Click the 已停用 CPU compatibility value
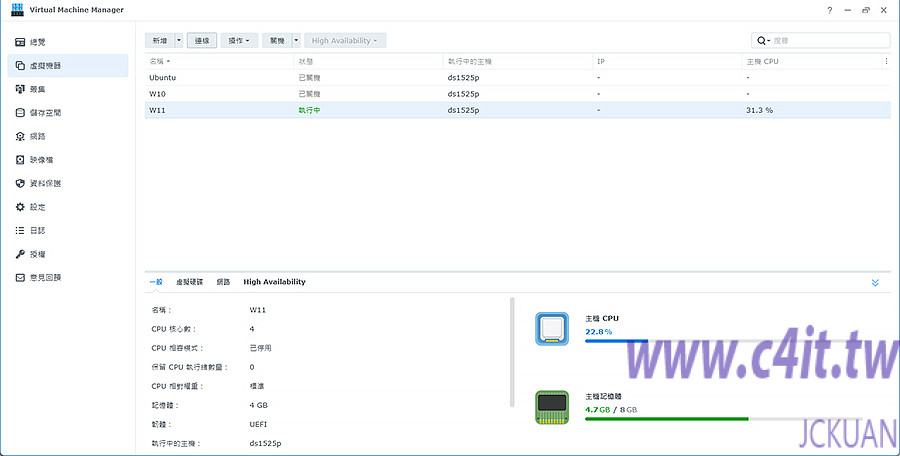Screen dimensions: 900x456 261,348
